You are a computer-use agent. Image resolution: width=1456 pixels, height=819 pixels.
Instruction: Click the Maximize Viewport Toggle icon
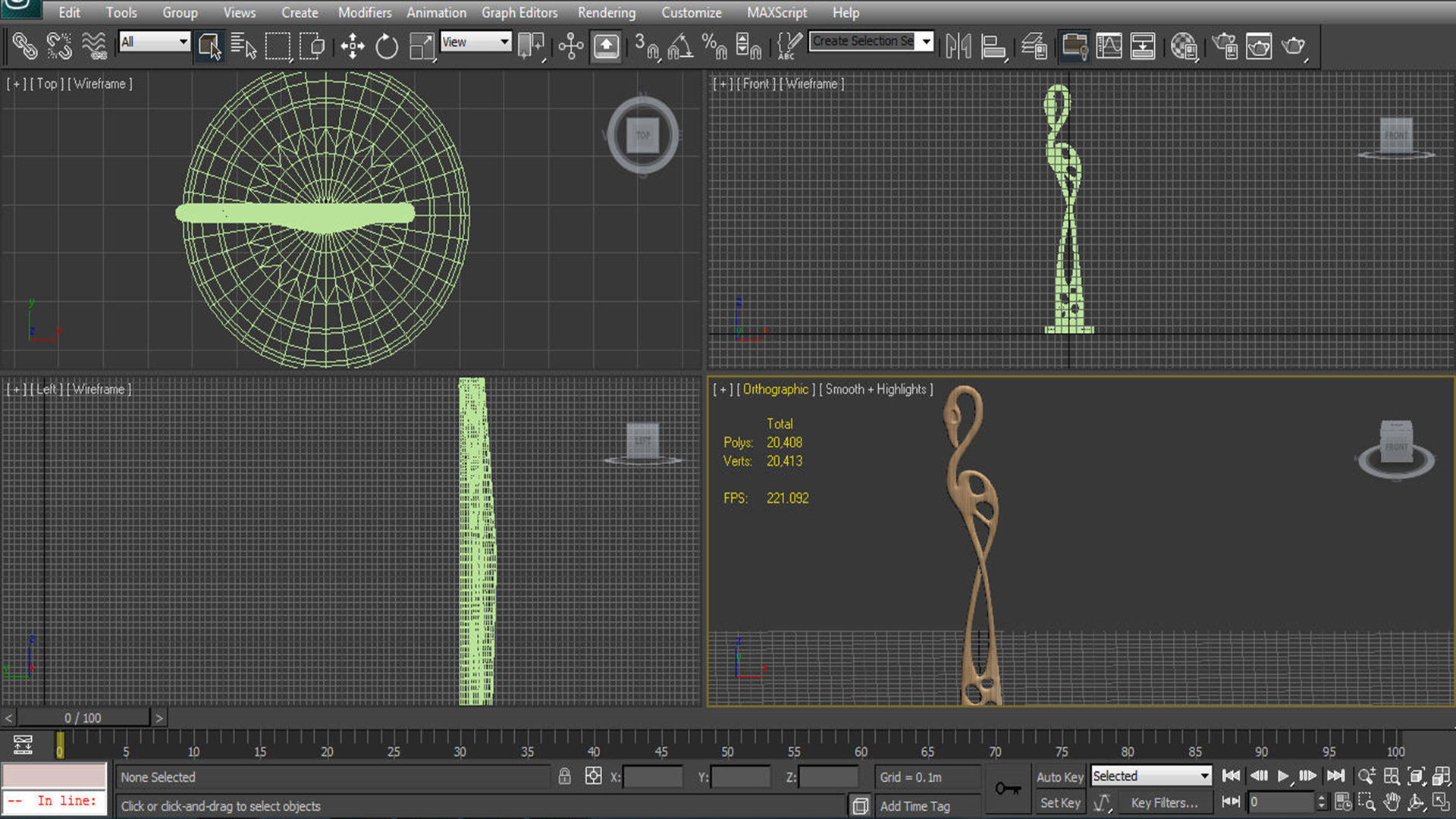click(1442, 802)
